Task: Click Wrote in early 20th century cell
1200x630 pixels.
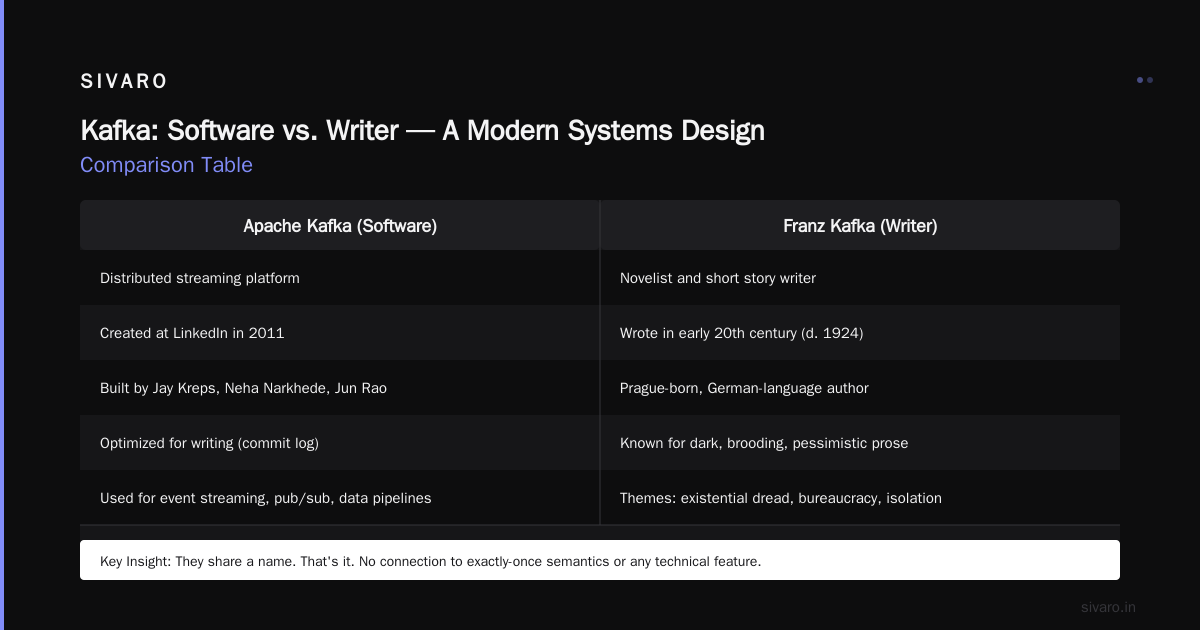Action: click(860, 333)
